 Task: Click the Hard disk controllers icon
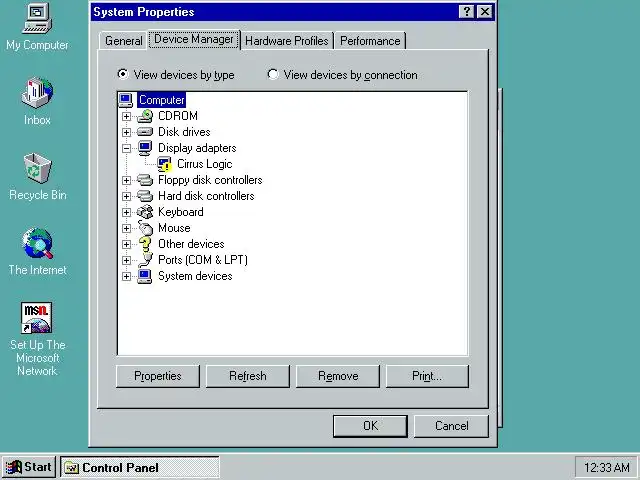coord(145,196)
